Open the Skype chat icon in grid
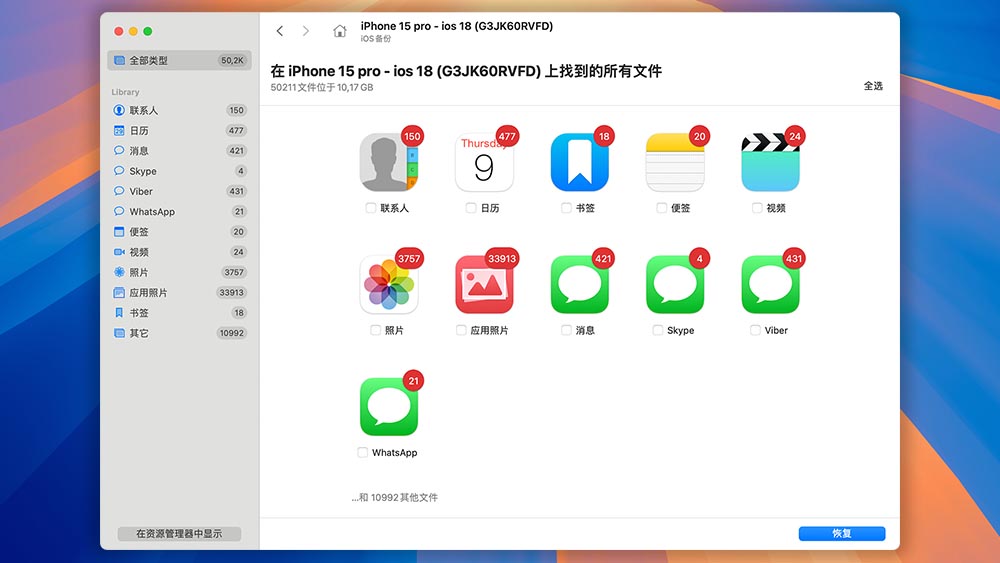The height and width of the screenshot is (563, 1000). point(675,284)
